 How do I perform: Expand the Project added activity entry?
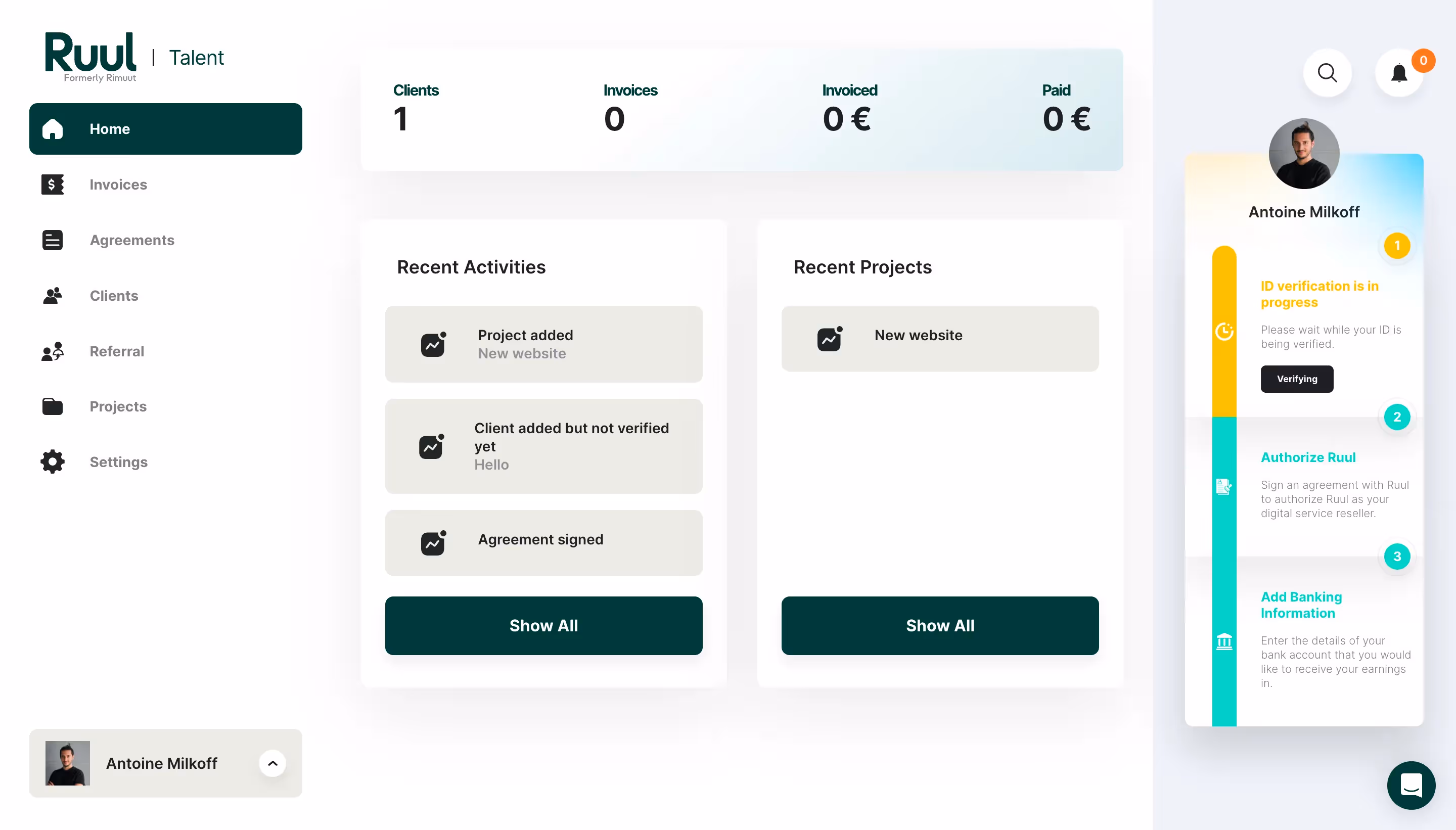[x=544, y=344]
